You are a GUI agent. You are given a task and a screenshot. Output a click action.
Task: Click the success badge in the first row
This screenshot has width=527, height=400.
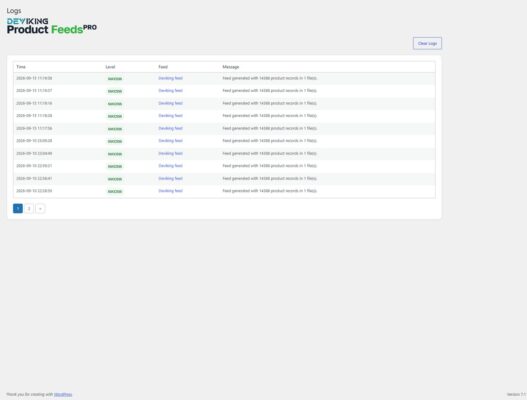pyautogui.click(x=115, y=79)
